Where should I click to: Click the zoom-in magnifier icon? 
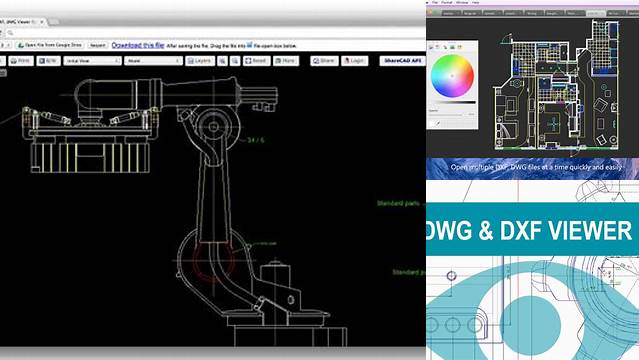(x=222, y=61)
